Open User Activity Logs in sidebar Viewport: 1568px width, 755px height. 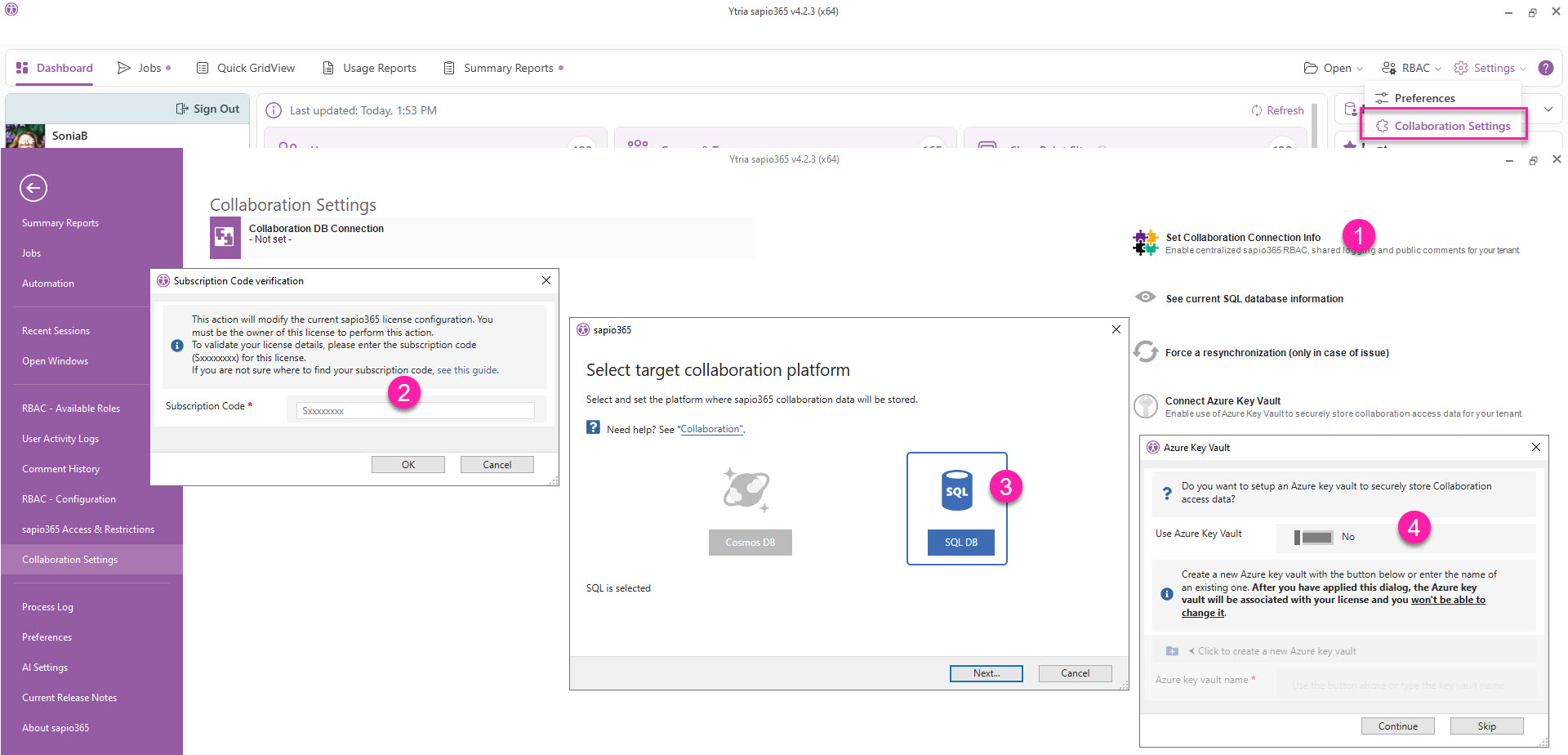60,439
